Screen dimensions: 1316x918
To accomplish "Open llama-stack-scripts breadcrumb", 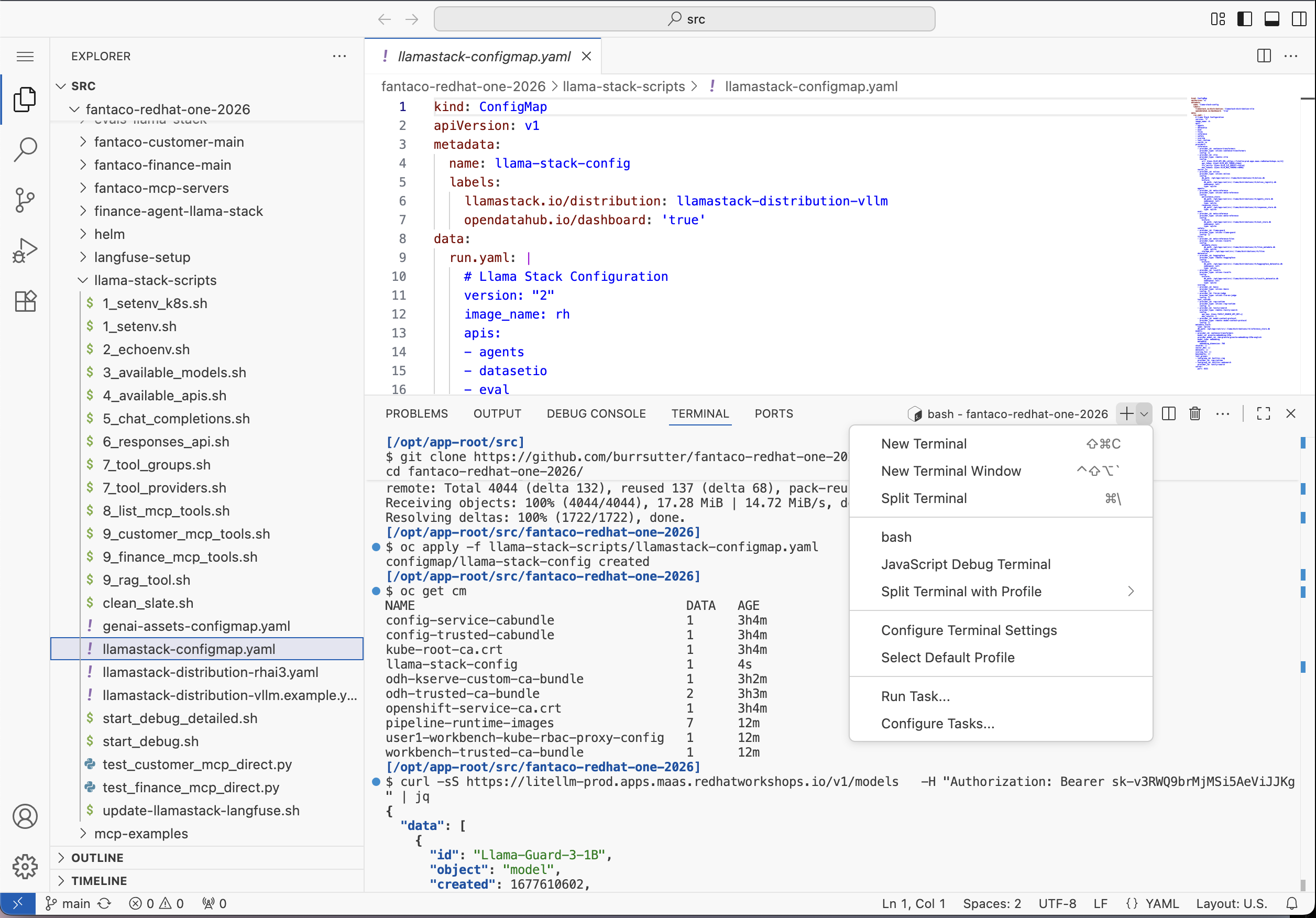I will pos(623,86).
